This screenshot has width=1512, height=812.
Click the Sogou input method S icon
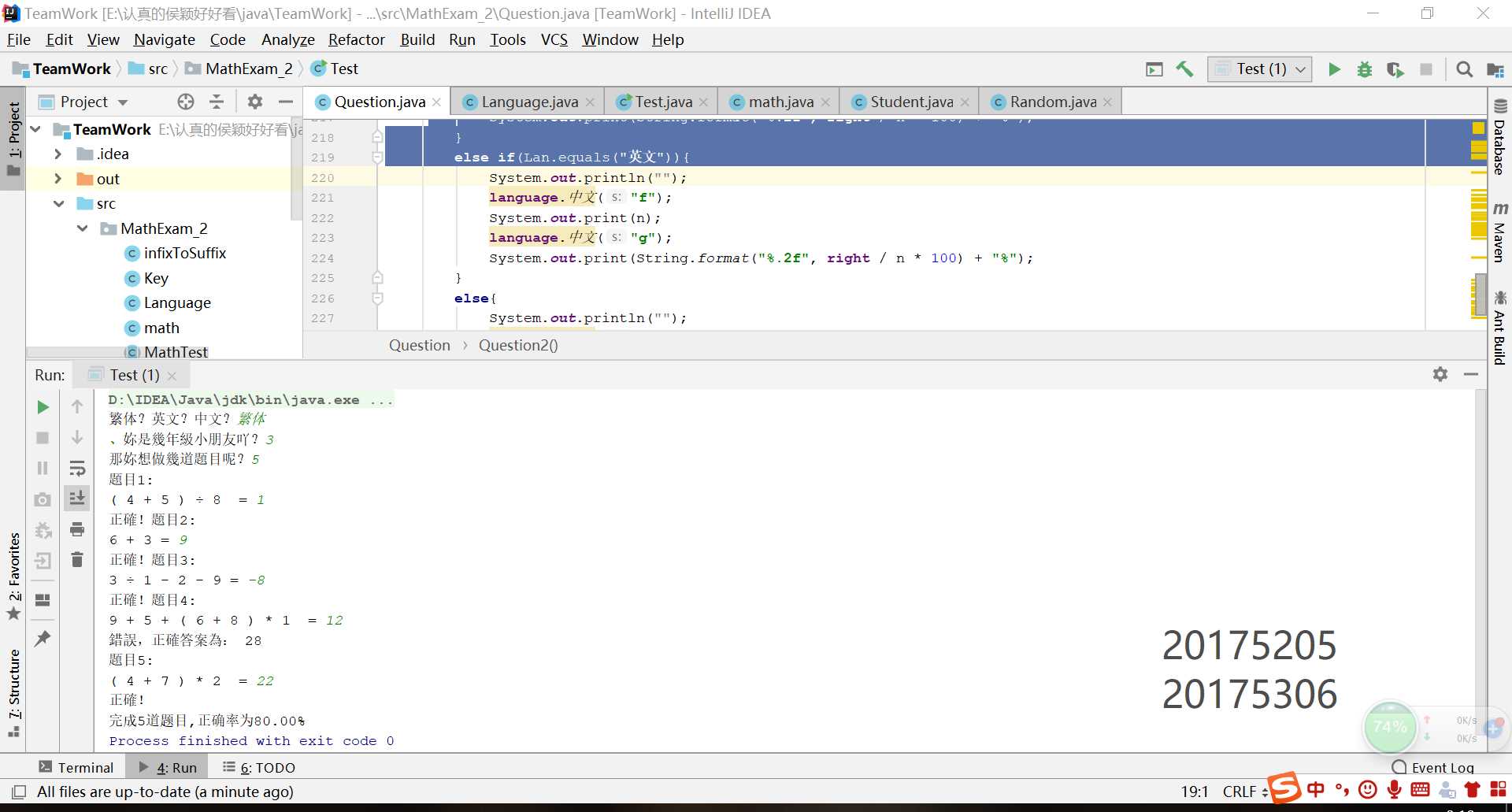coord(1284,788)
